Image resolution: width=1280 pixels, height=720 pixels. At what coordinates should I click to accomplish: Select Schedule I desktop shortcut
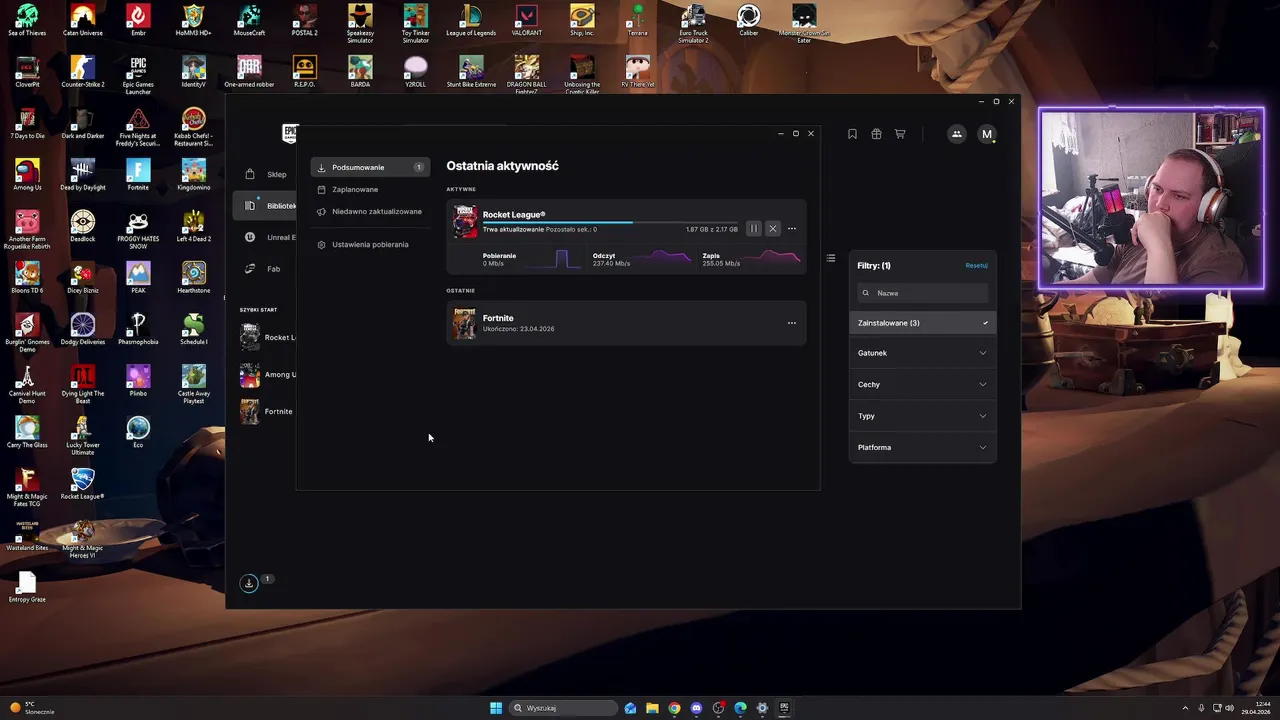click(x=194, y=329)
